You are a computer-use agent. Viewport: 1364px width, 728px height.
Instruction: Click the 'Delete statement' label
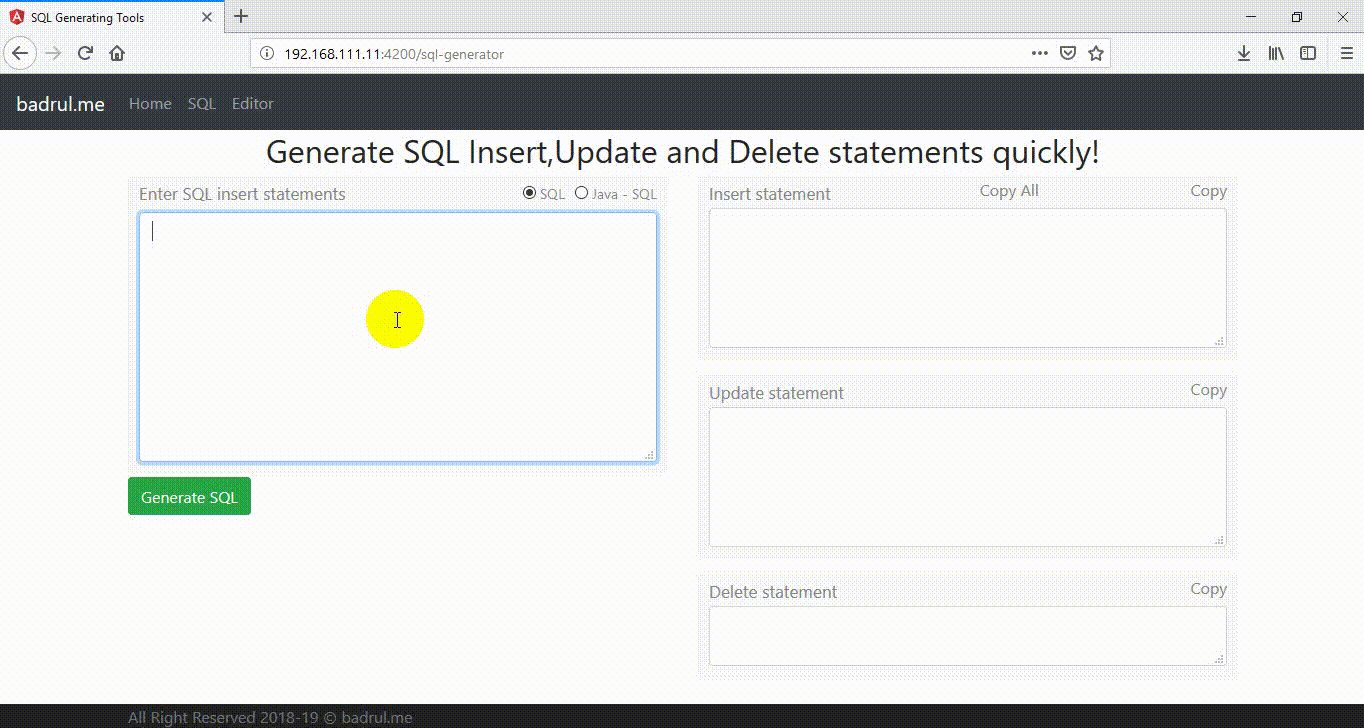pyautogui.click(x=773, y=592)
